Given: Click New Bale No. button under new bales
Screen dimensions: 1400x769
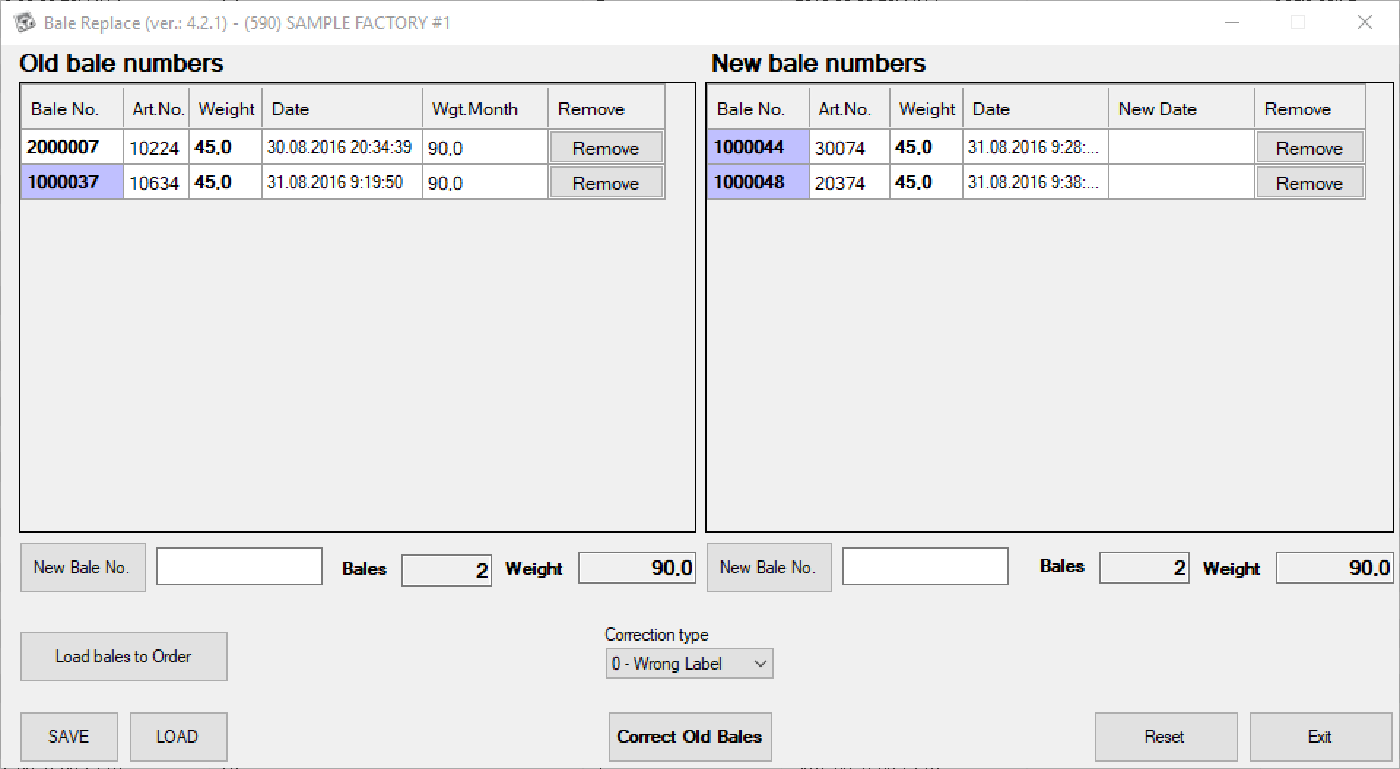Looking at the screenshot, I should coord(768,567).
